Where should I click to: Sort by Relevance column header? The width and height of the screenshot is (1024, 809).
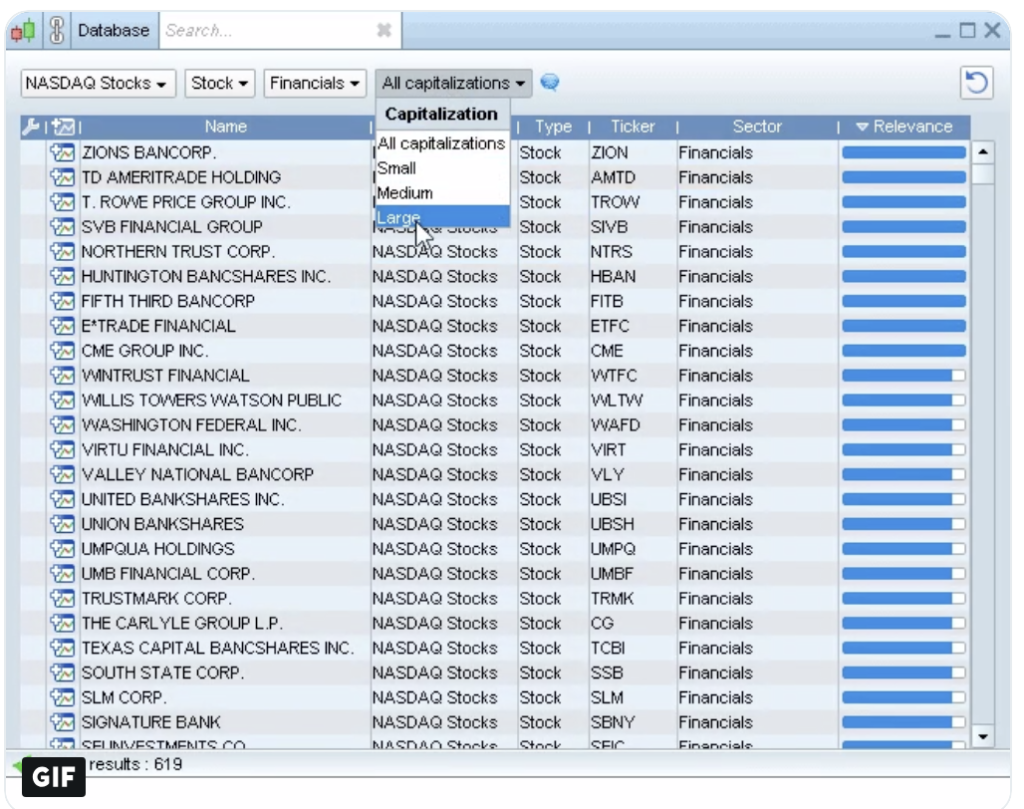tap(904, 127)
